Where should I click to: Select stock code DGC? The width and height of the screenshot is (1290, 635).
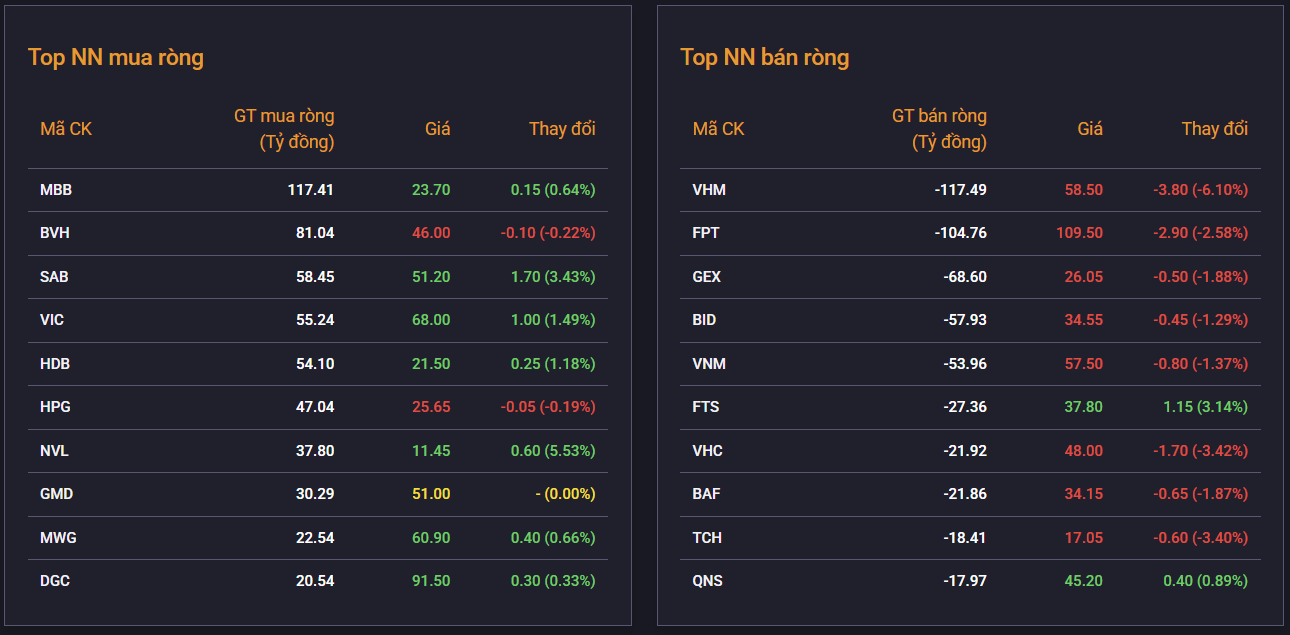coord(55,581)
